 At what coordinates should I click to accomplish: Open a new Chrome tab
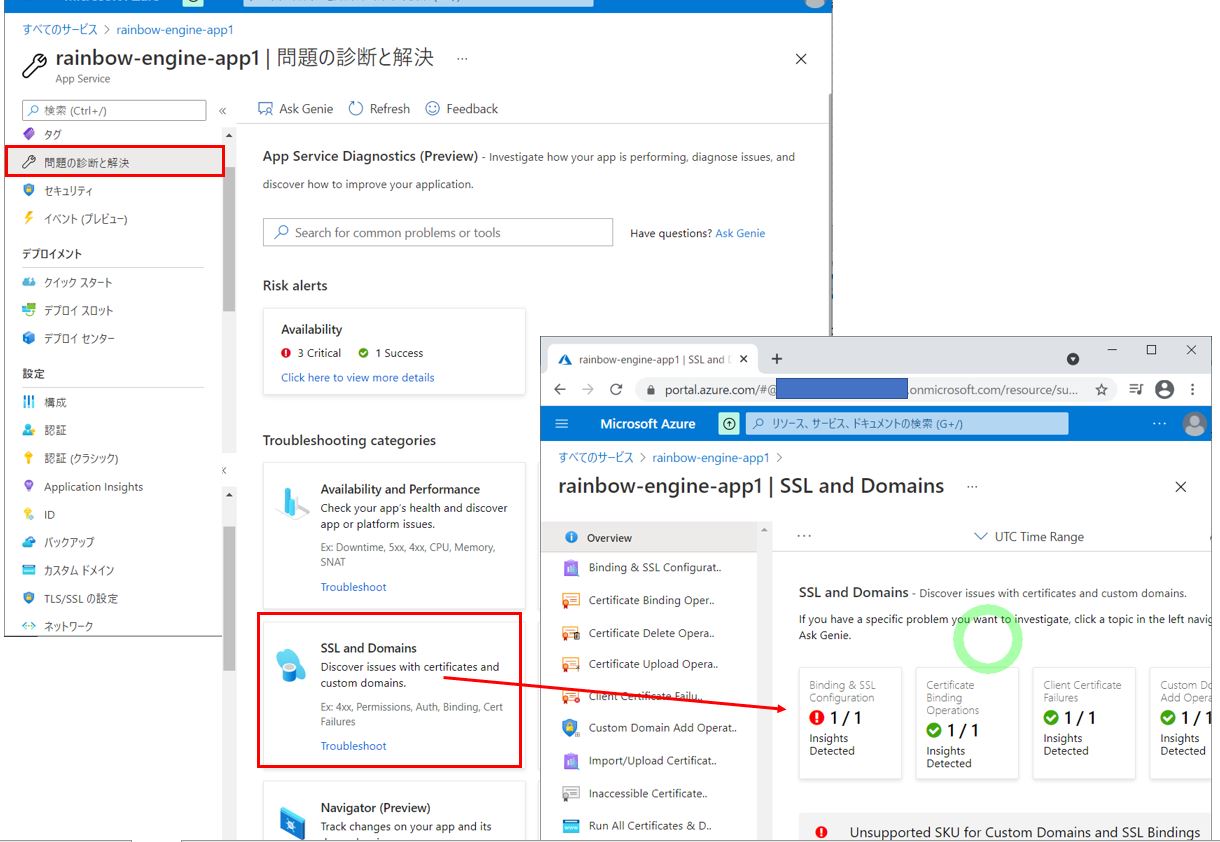(777, 359)
